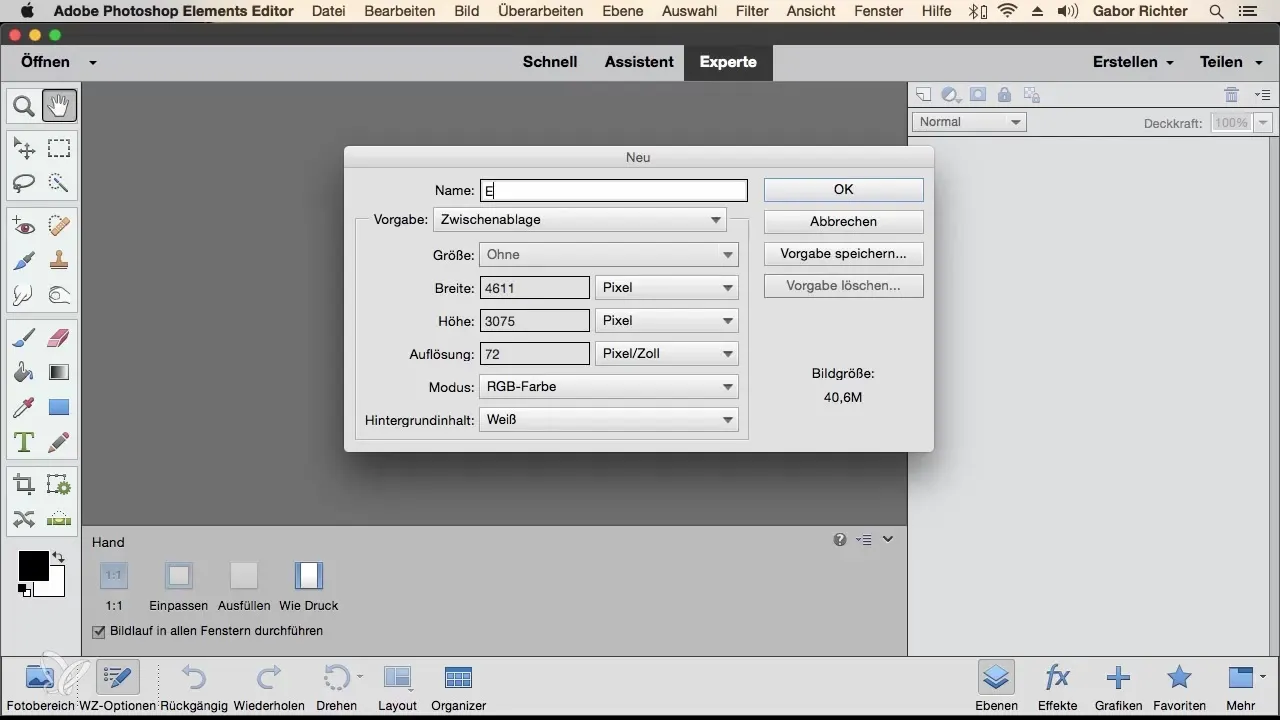Screen dimensions: 1280x720
Task: Open the Pixel/Zoll resolution unit dropdown
Action: click(666, 353)
